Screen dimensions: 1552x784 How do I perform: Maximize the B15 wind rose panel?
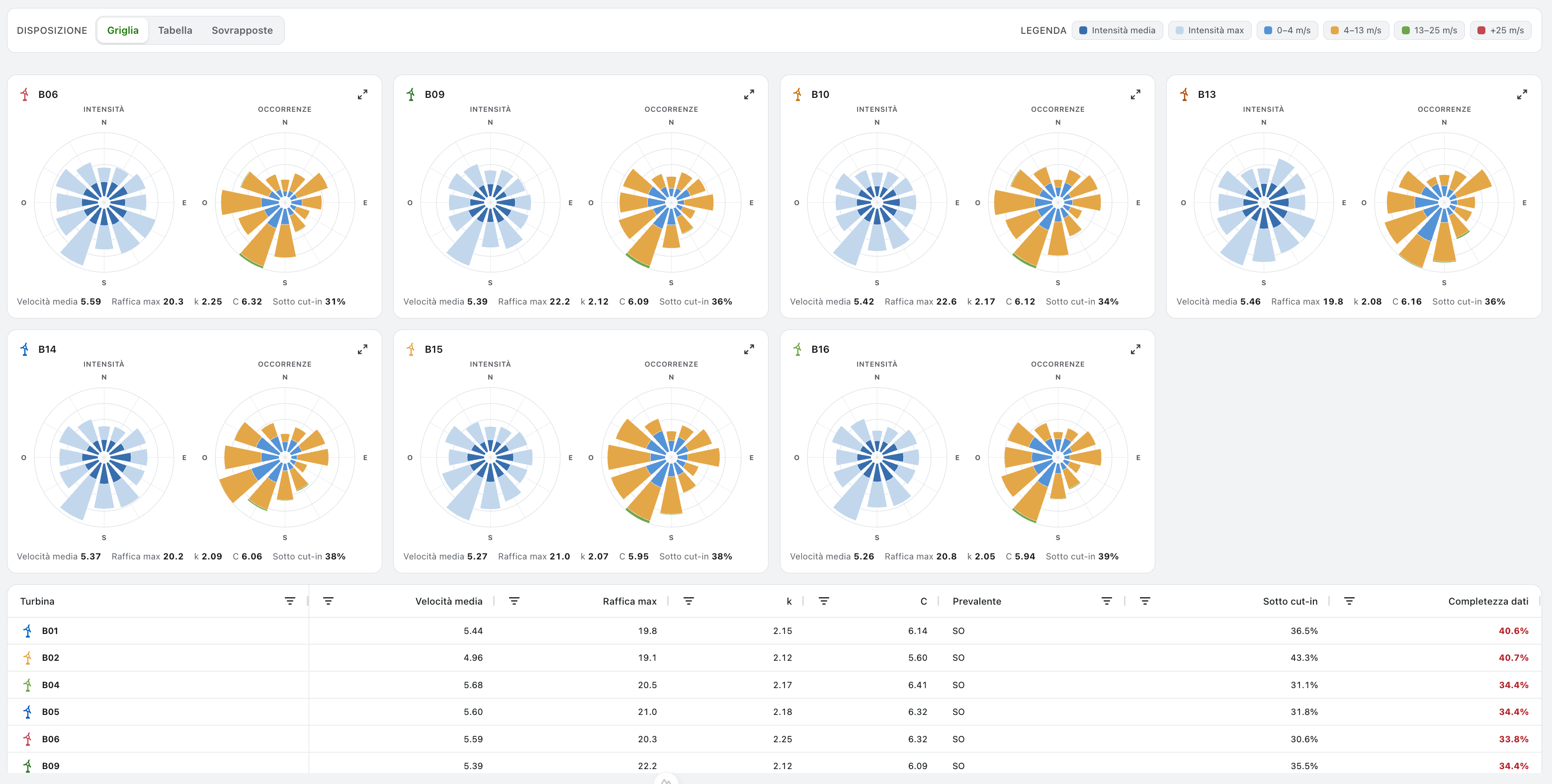[x=749, y=349]
